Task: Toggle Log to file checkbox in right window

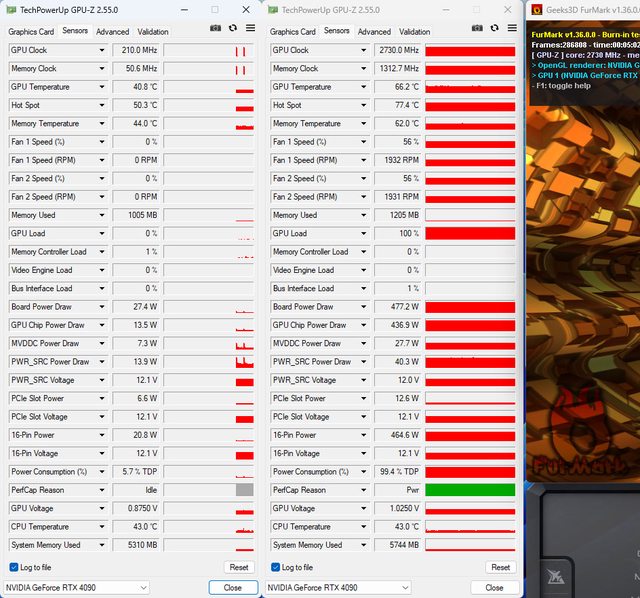Action: (x=276, y=567)
